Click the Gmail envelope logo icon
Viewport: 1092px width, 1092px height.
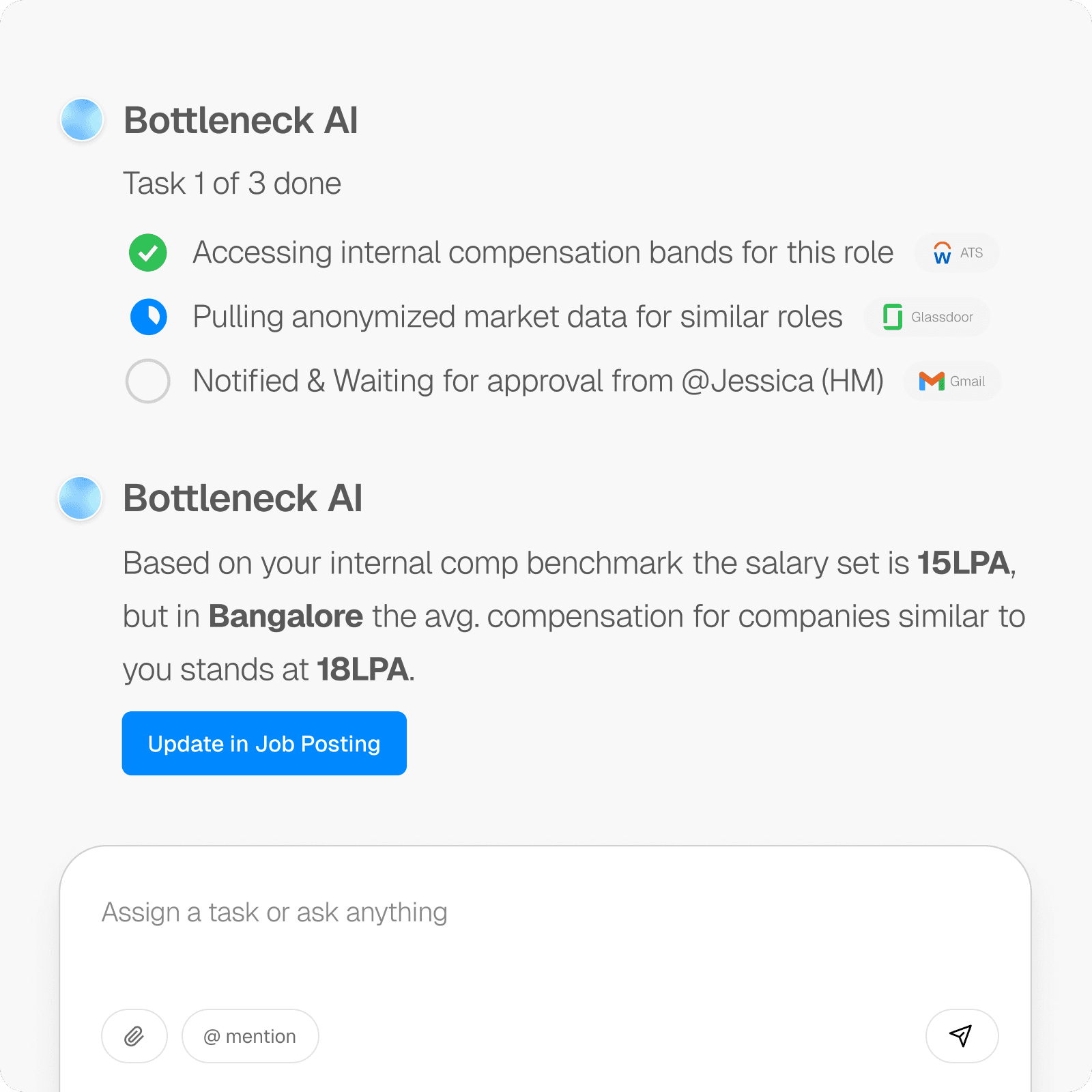click(x=932, y=382)
